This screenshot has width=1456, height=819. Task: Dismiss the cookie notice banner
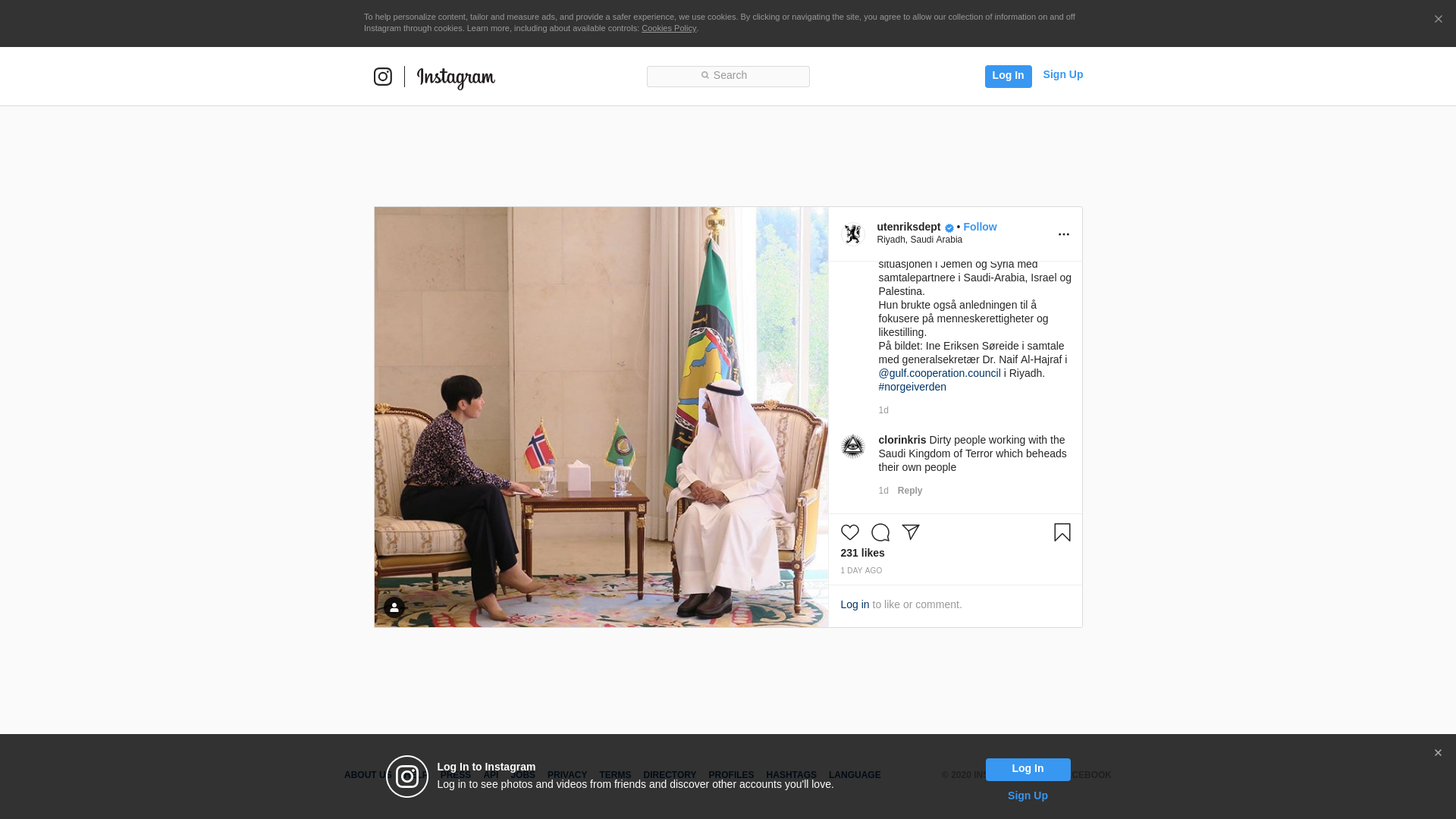pyautogui.click(x=1438, y=20)
